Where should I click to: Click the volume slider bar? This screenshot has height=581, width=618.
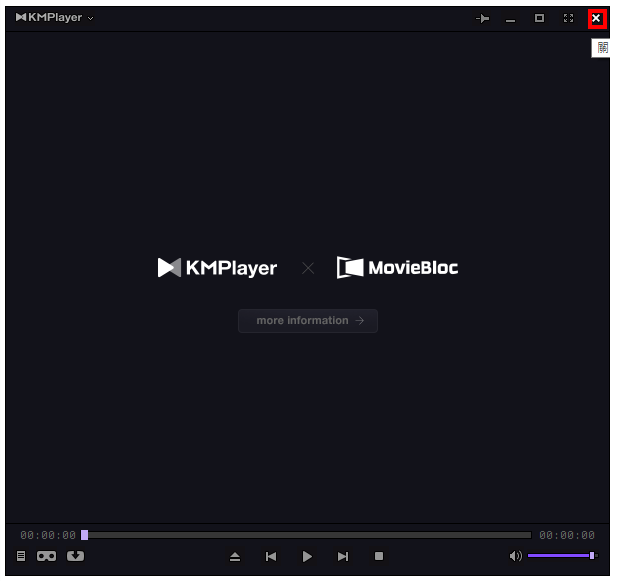coord(563,556)
